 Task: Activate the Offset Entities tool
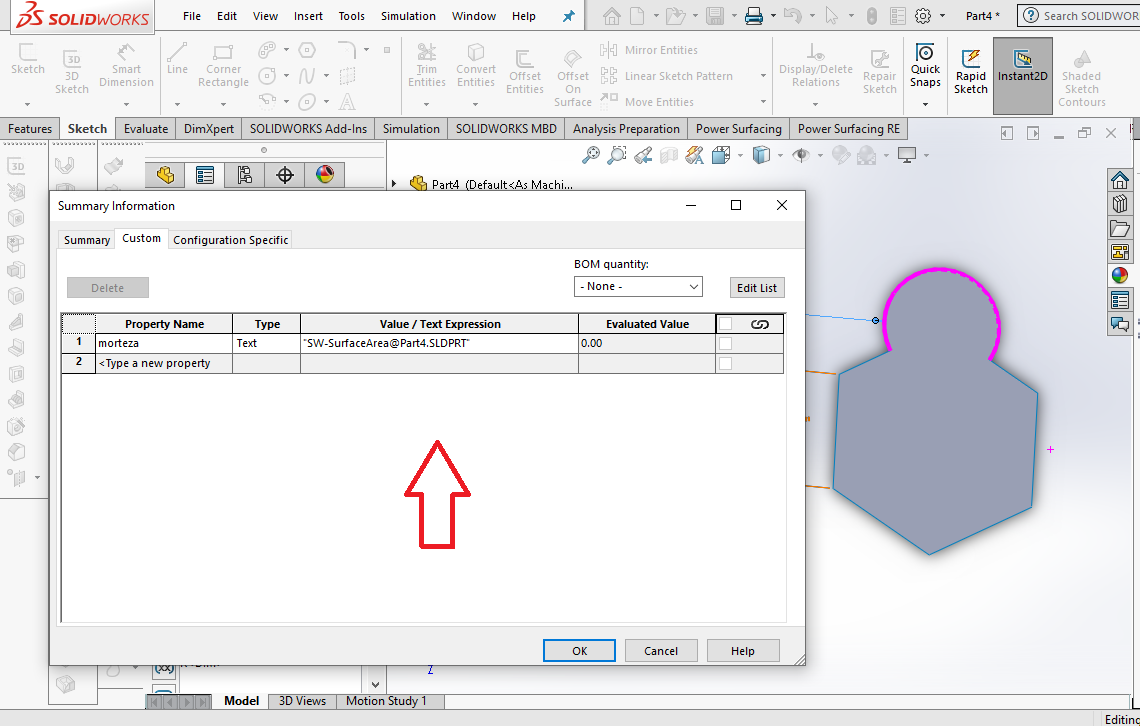[x=524, y=64]
